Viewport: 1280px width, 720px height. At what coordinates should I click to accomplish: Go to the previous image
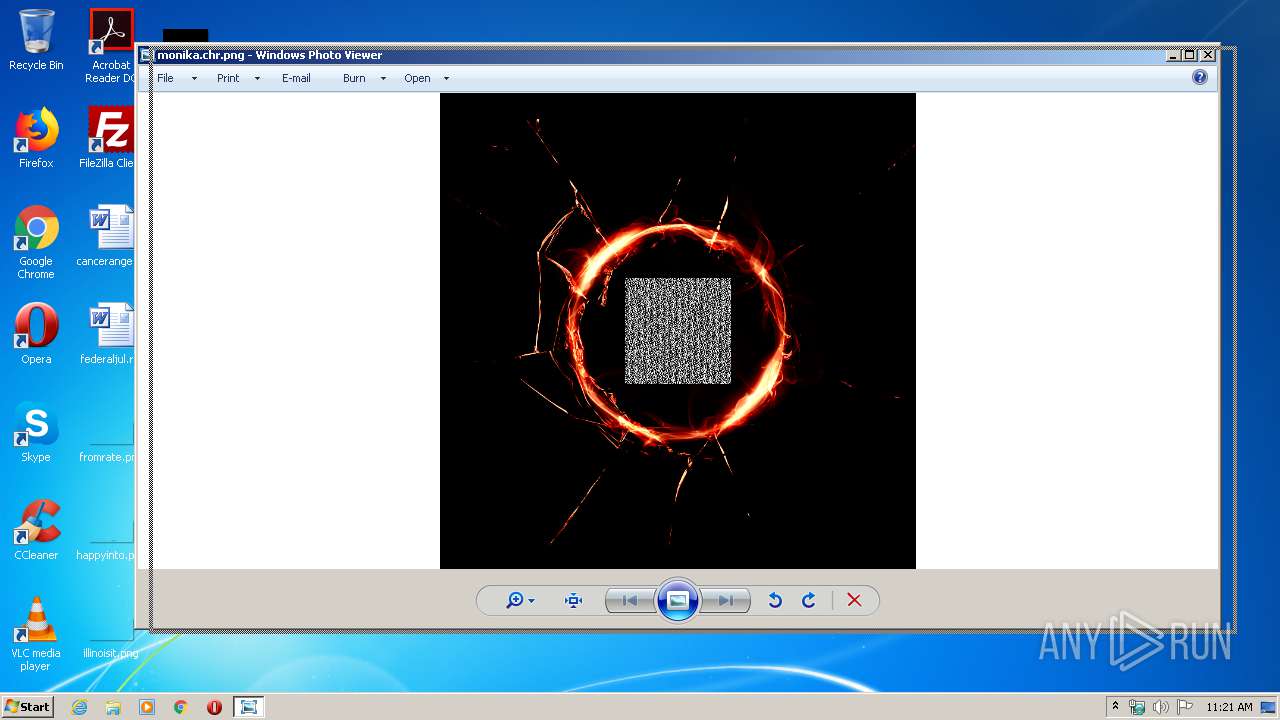630,600
